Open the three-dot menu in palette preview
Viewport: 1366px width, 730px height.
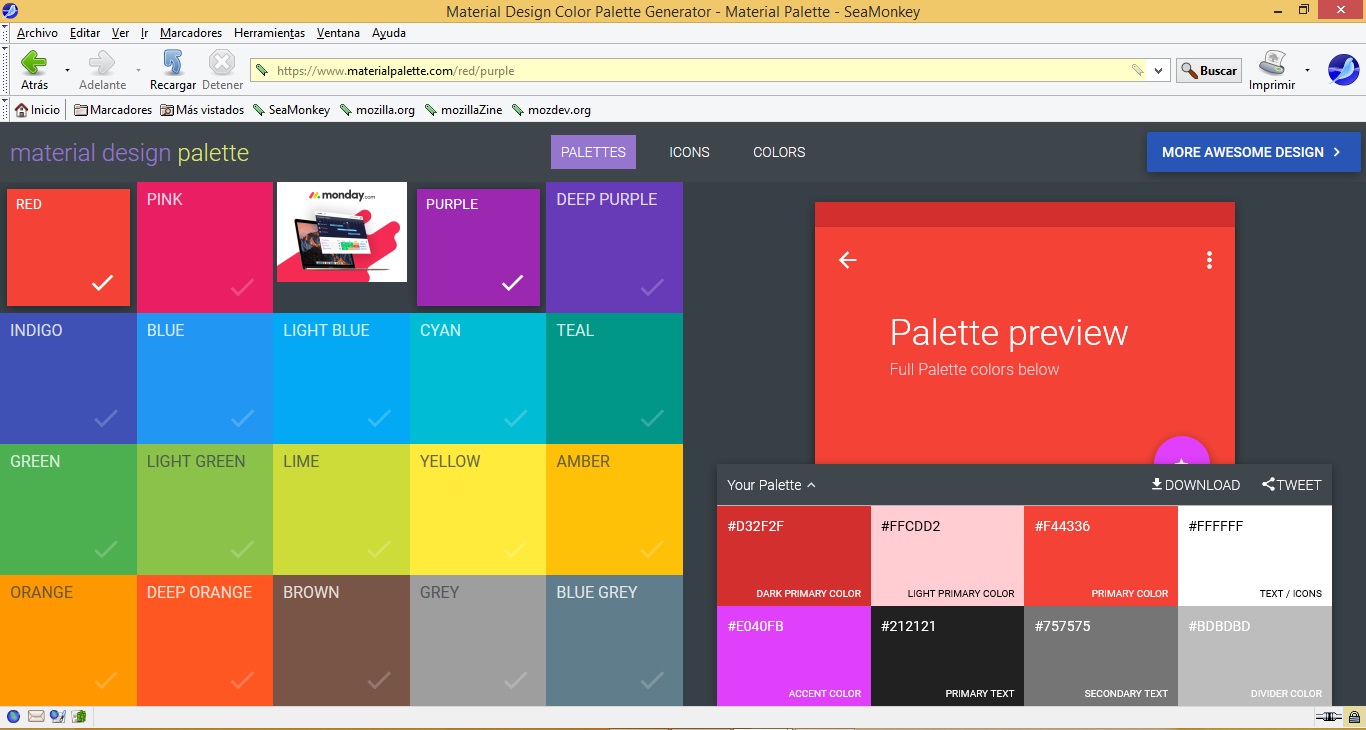coord(1209,260)
